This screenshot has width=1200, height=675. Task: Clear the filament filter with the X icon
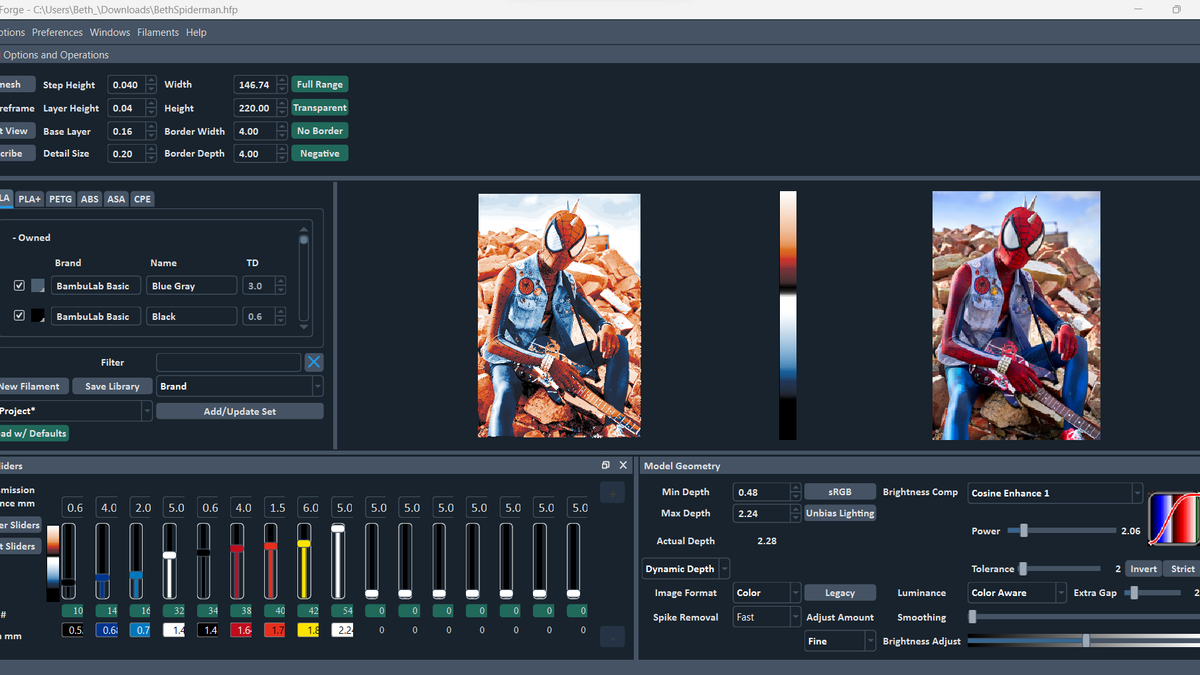pos(314,363)
